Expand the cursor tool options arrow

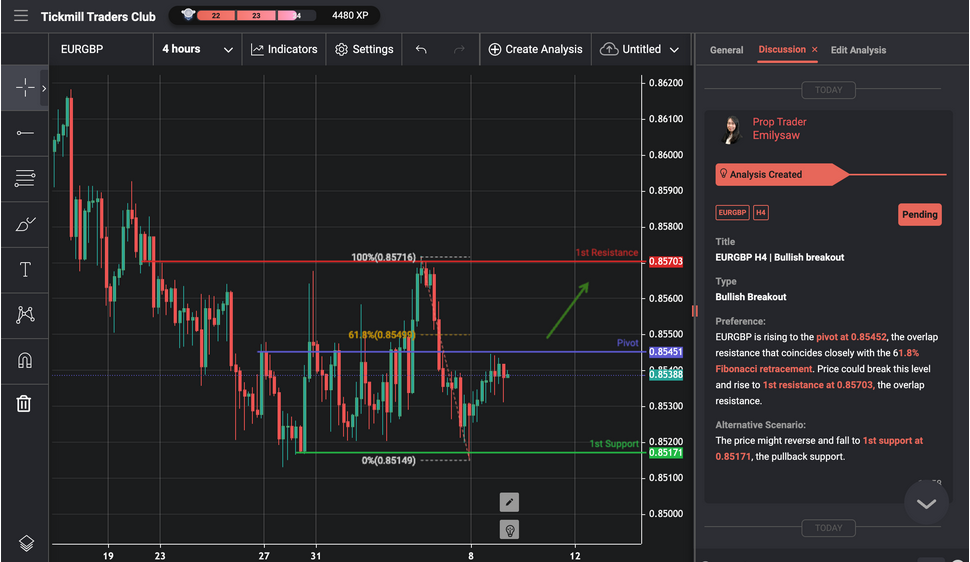pyautogui.click(x=44, y=89)
